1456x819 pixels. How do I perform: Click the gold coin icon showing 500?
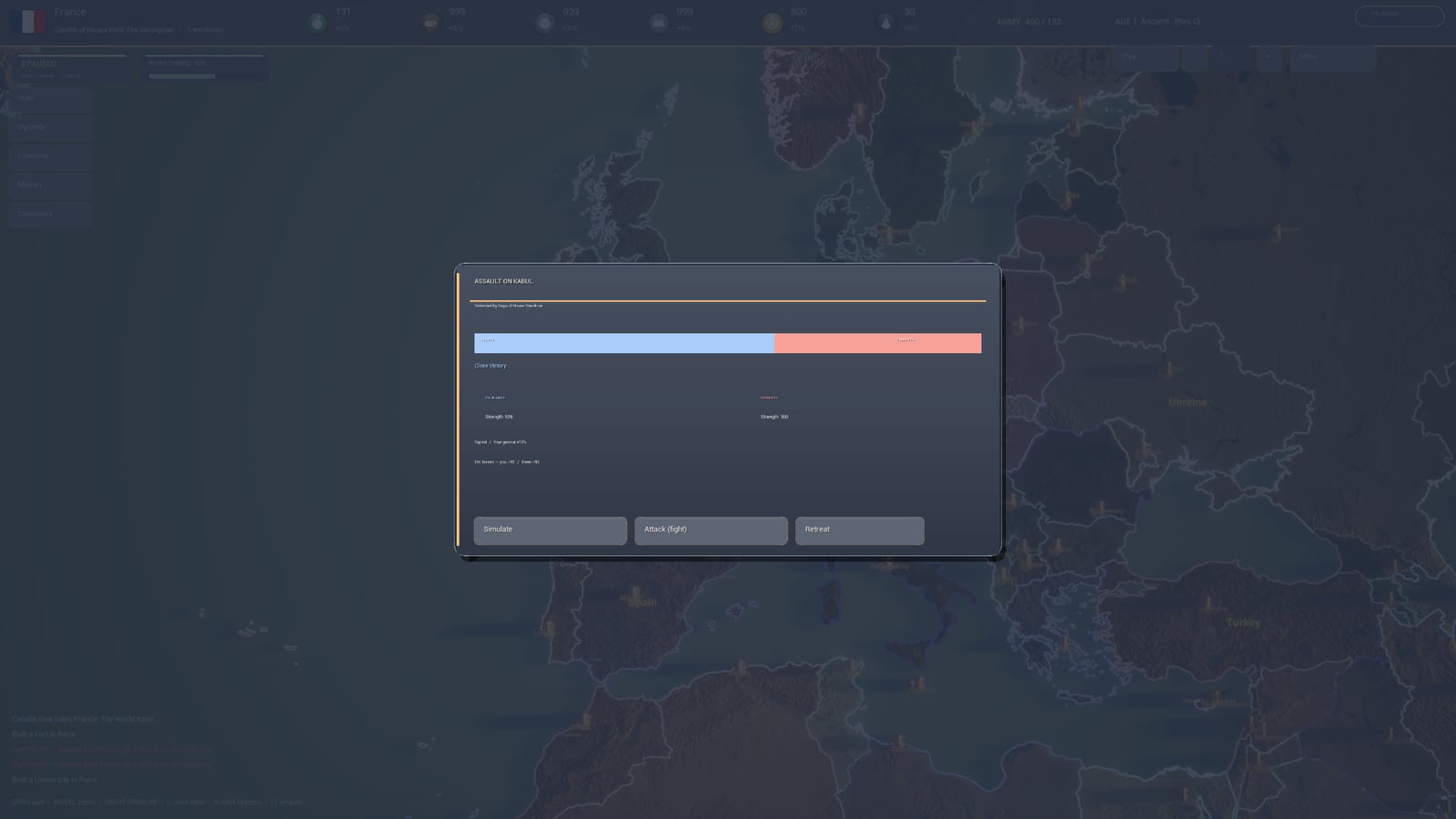(x=772, y=23)
